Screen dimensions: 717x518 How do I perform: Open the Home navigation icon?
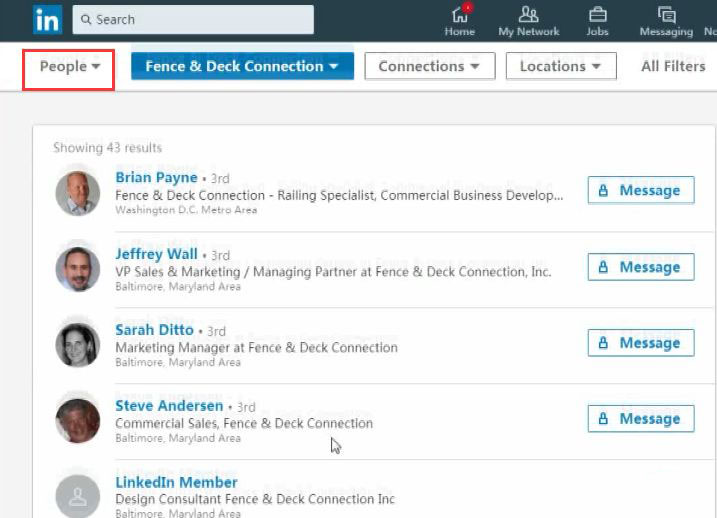click(x=460, y=15)
